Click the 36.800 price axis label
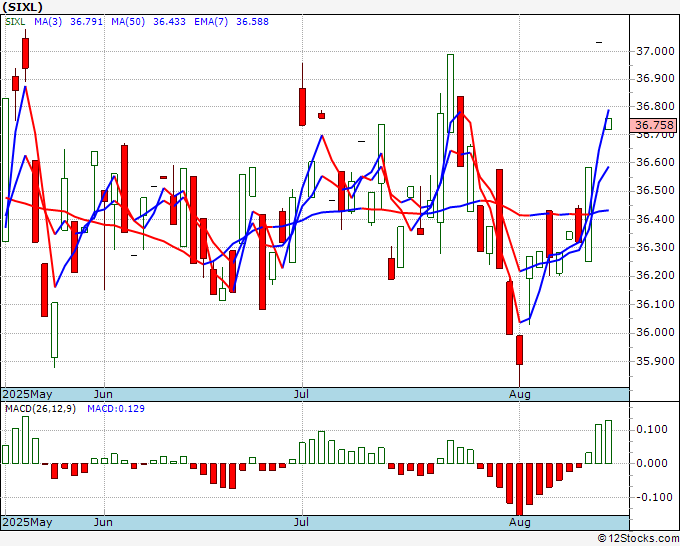The height and width of the screenshot is (546, 680). 655,106
